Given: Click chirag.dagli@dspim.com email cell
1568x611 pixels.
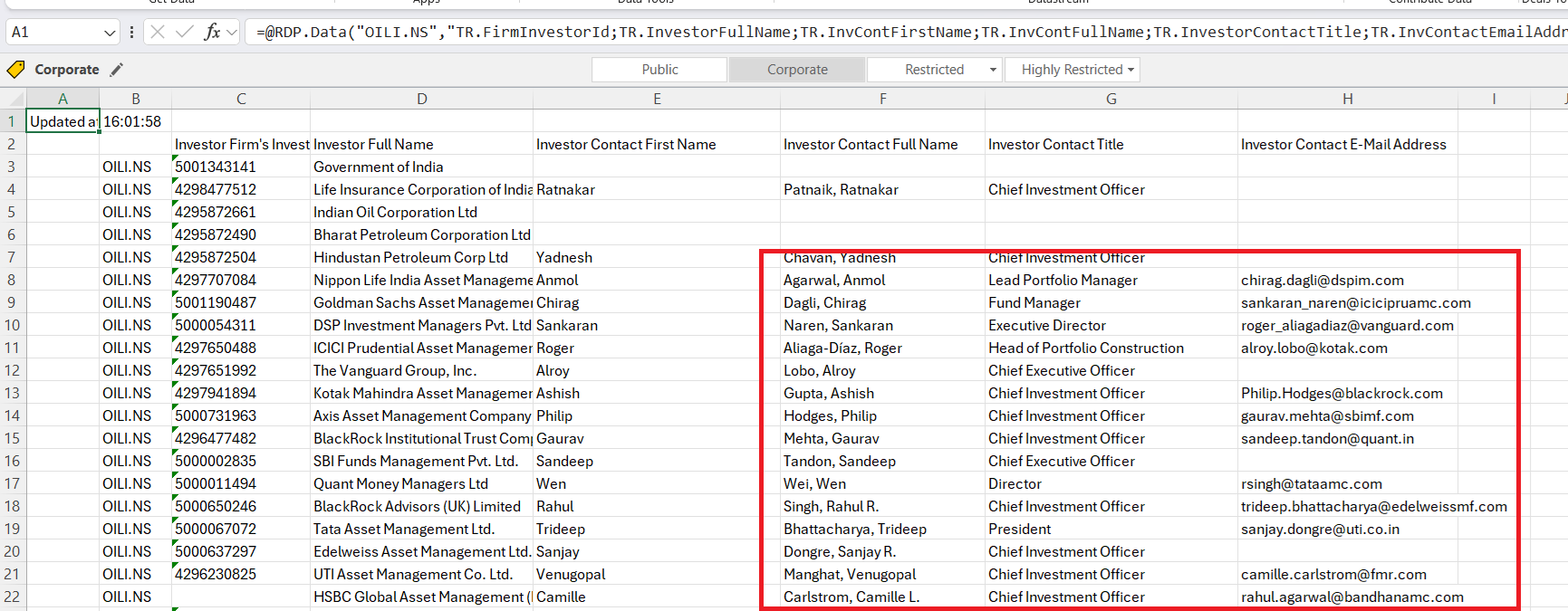Looking at the screenshot, I should point(1348,280).
